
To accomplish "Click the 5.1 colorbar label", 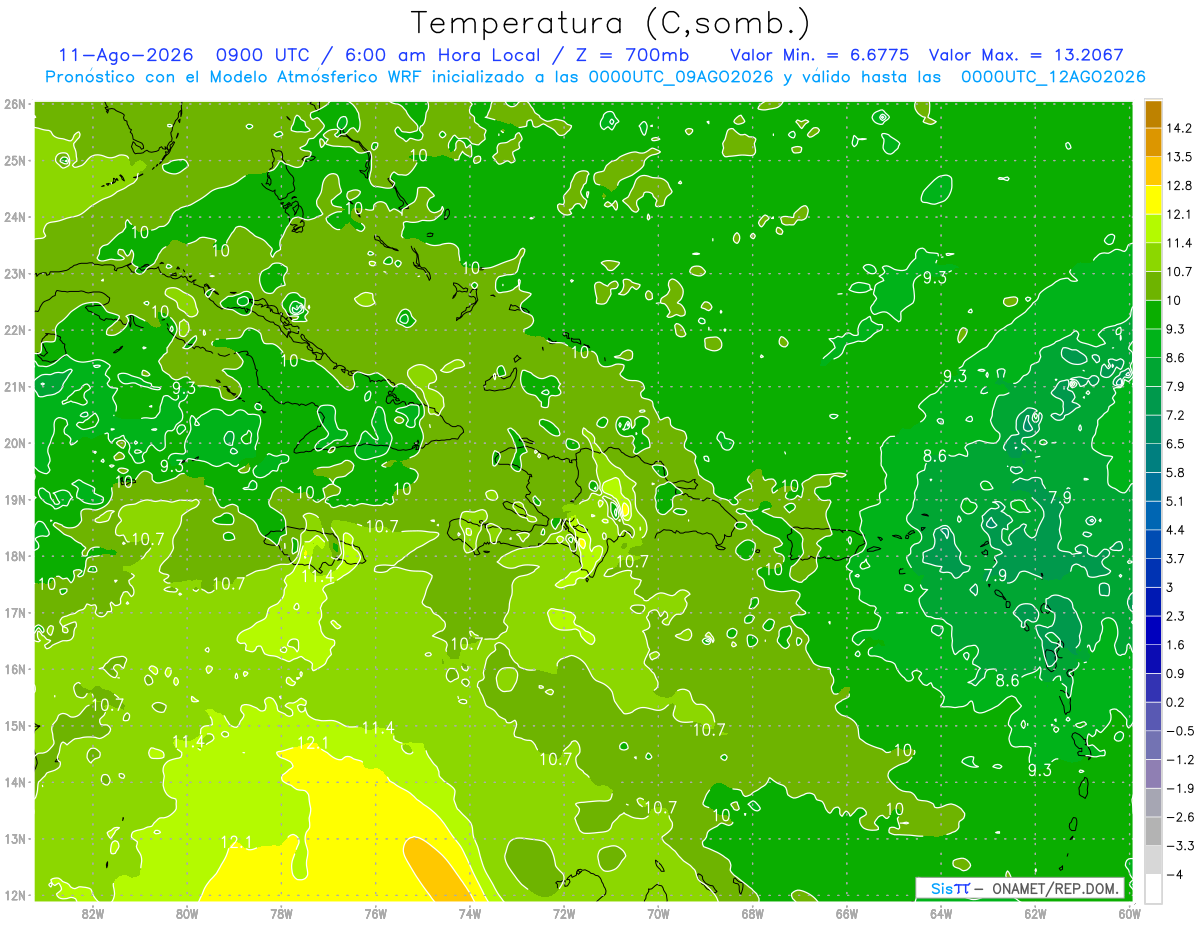I will 1176,501.
